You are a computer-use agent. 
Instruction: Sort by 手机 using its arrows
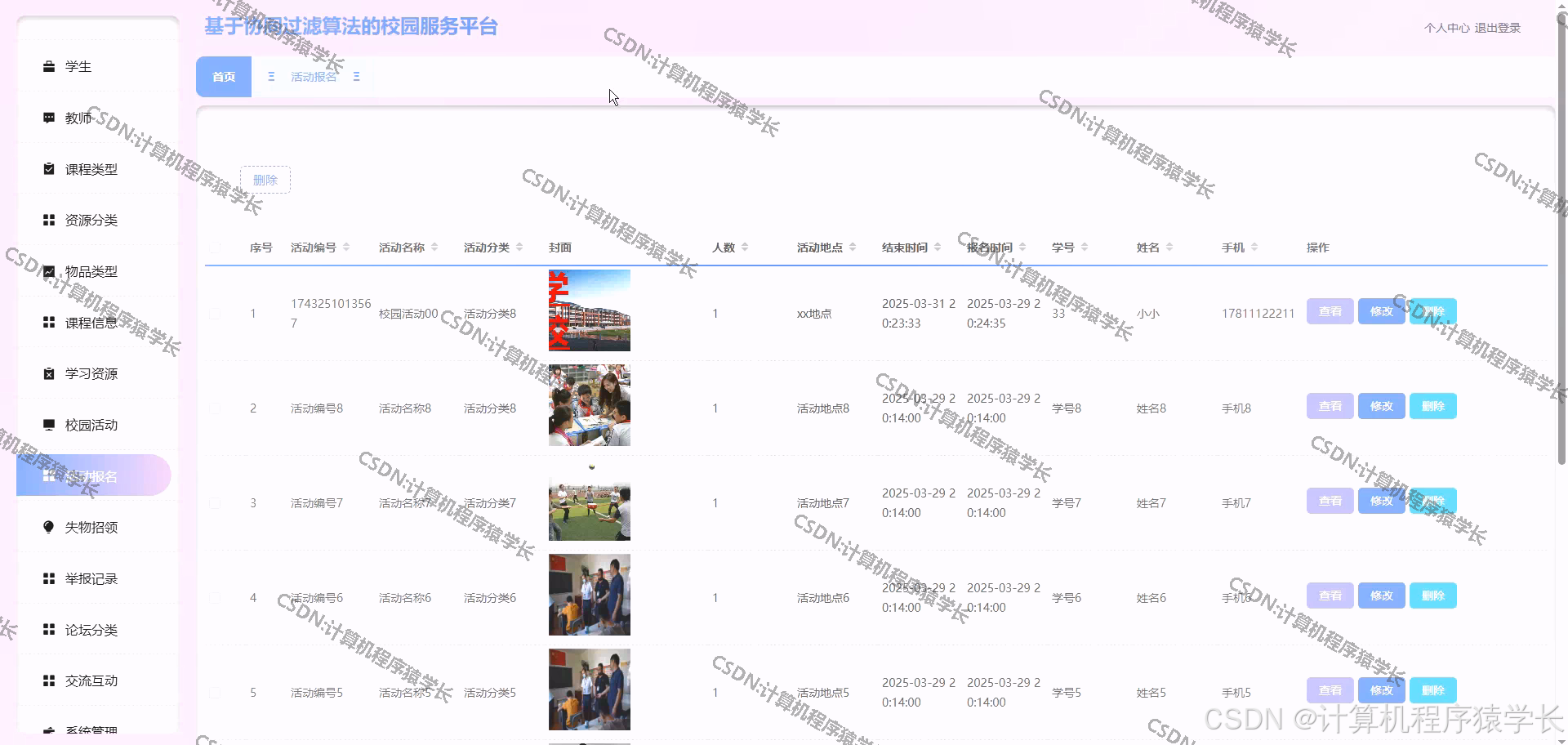point(1254,247)
